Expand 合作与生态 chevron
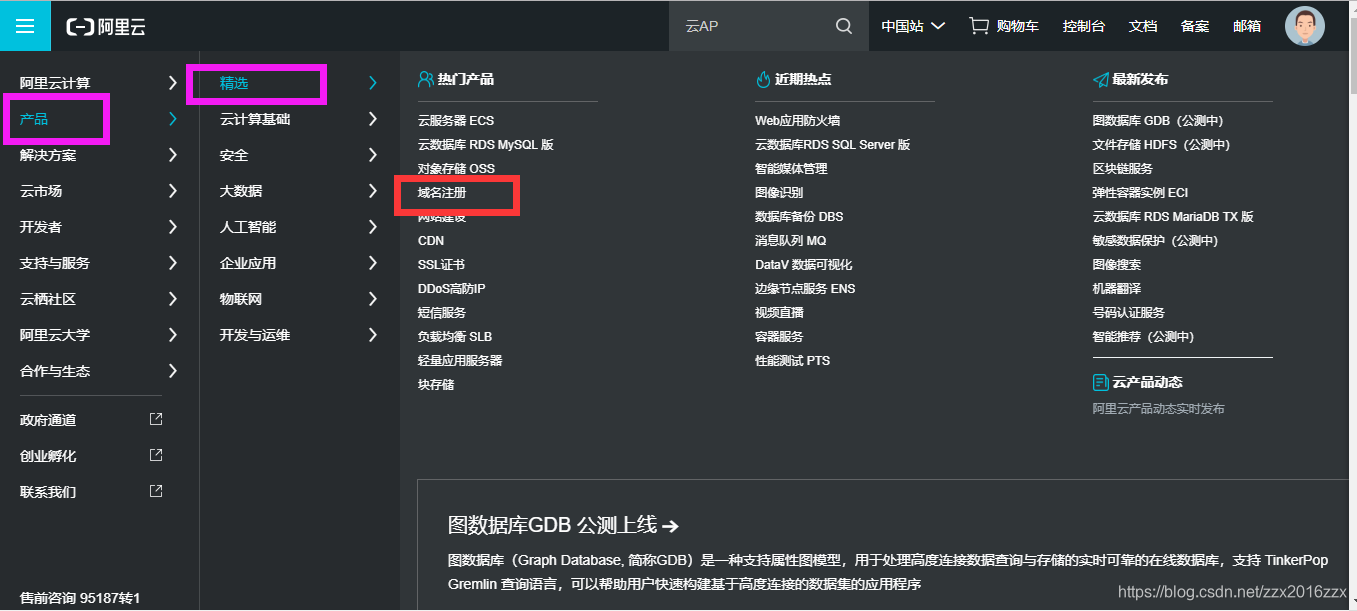Screen dimensions: 1357x611 click(x=173, y=371)
